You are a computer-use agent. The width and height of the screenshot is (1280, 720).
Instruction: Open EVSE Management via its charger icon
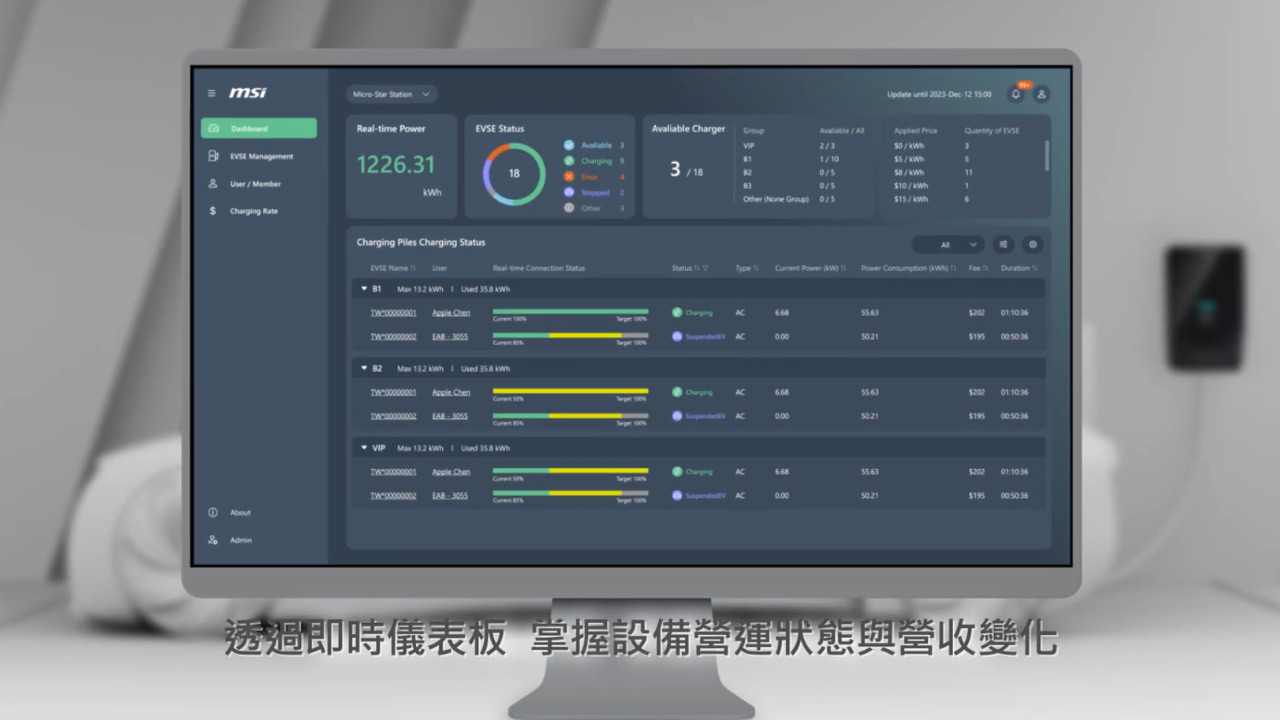tap(212, 156)
